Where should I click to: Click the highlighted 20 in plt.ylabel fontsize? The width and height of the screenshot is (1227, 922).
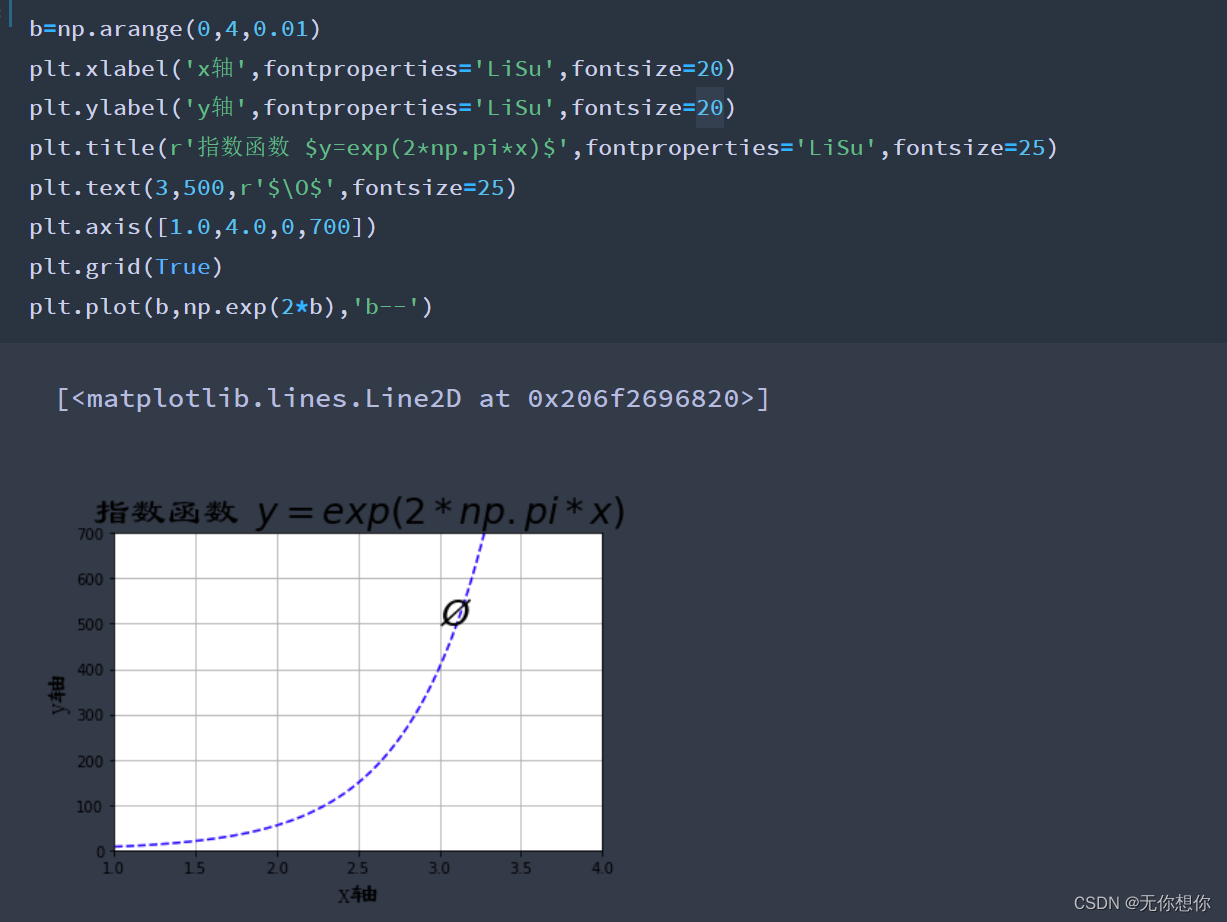tap(709, 108)
